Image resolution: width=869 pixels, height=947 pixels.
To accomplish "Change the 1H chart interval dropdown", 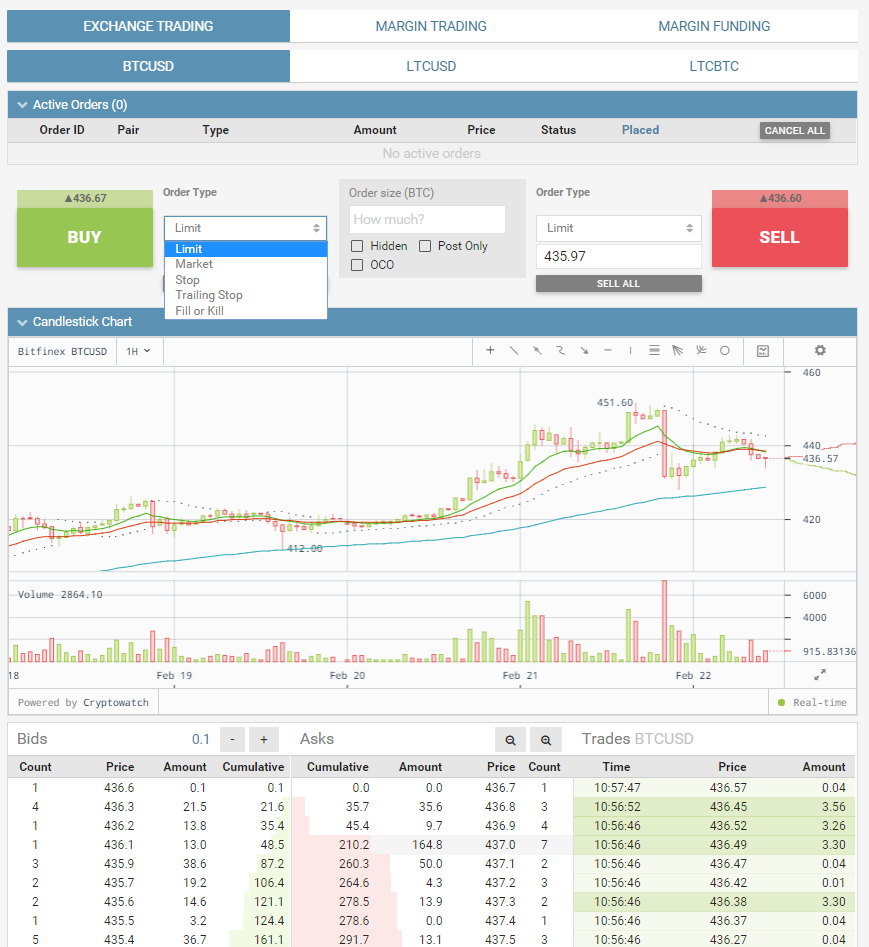I will tap(138, 351).
